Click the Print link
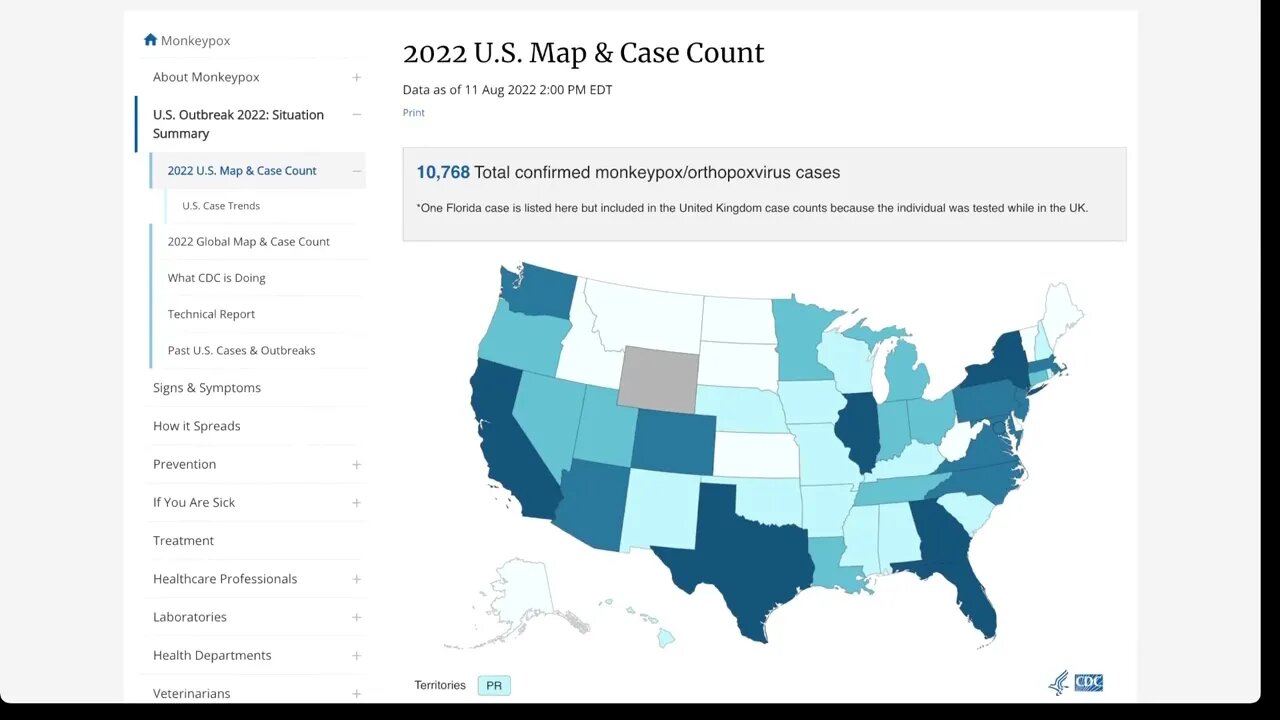The height and width of the screenshot is (720, 1280). point(413,113)
